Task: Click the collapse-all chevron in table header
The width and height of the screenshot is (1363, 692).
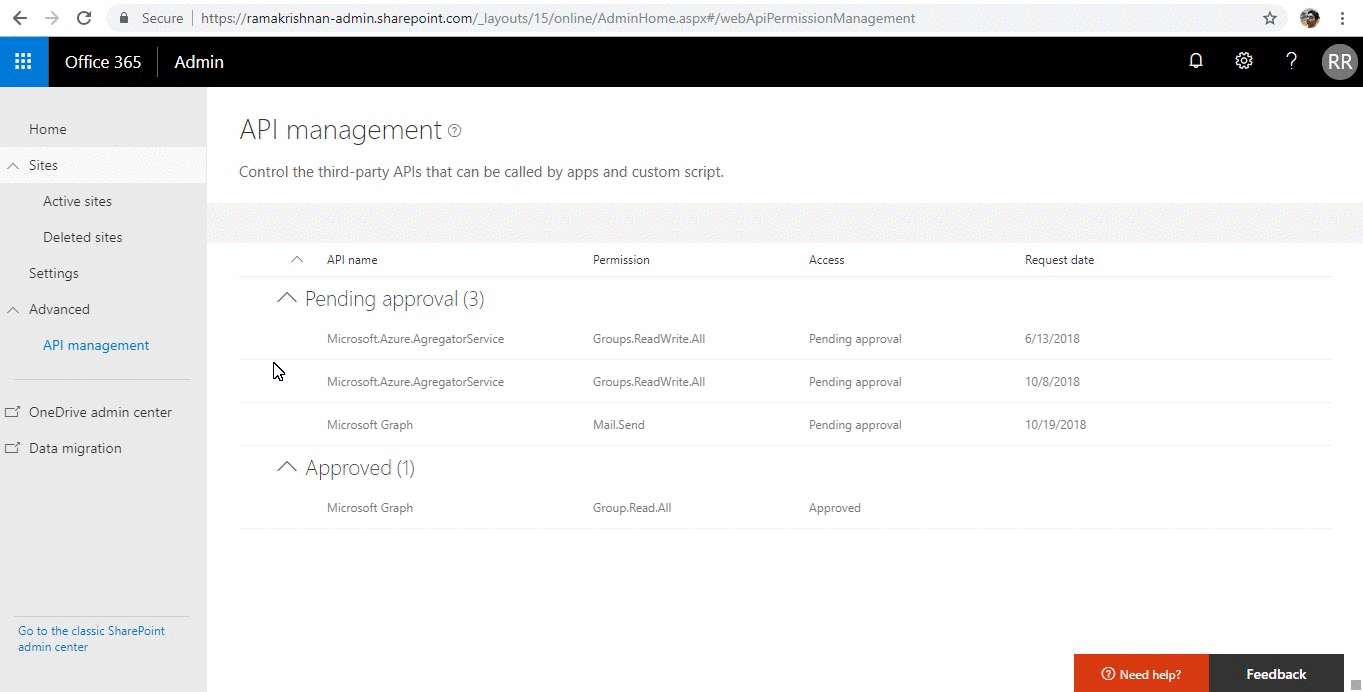Action: pos(296,260)
